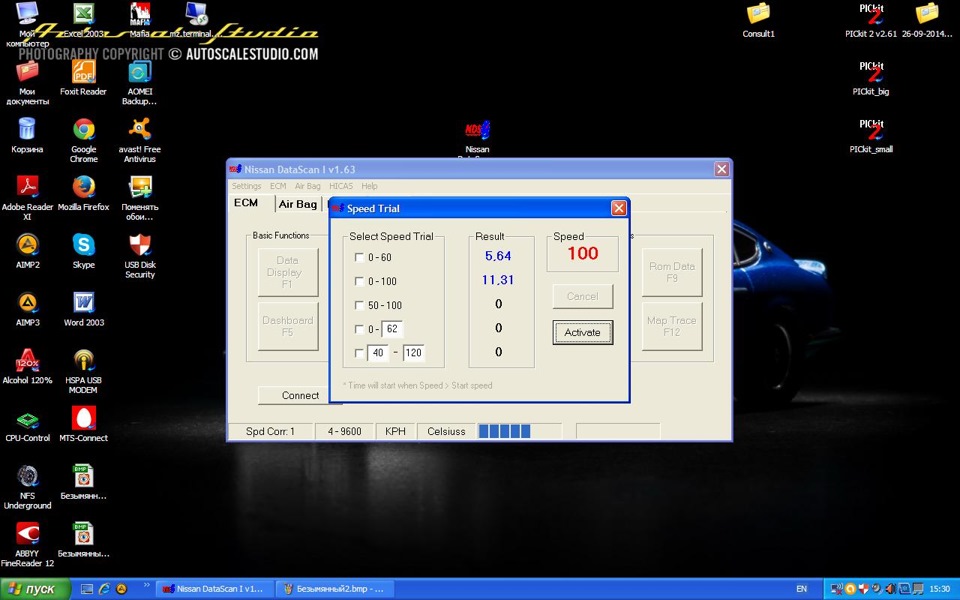Open Settings menu in Nissan DataScan
The height and width of the screenshot is (600, 960).
point(246,186)
